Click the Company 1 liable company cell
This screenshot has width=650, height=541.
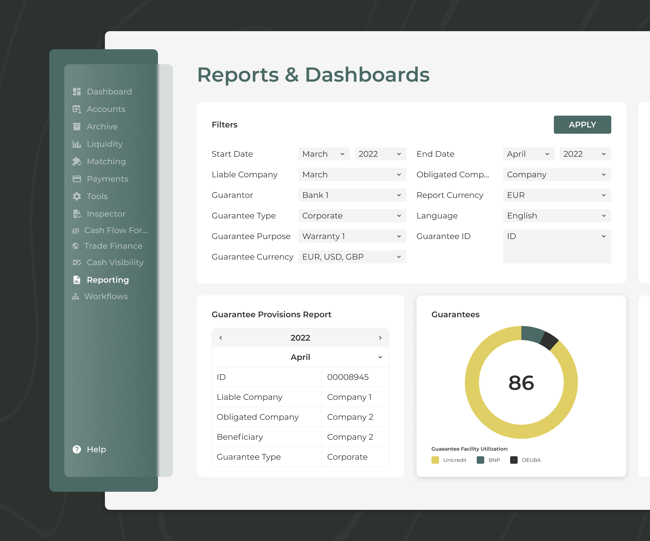point(355,397)
